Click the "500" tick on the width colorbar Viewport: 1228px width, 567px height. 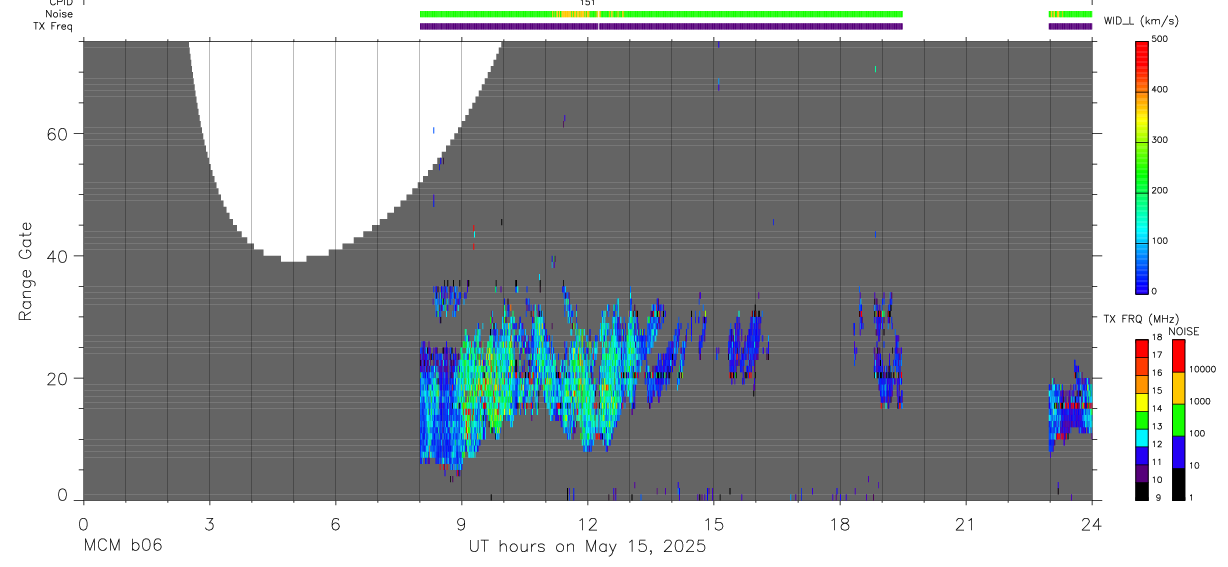(x=1160, y=39)
